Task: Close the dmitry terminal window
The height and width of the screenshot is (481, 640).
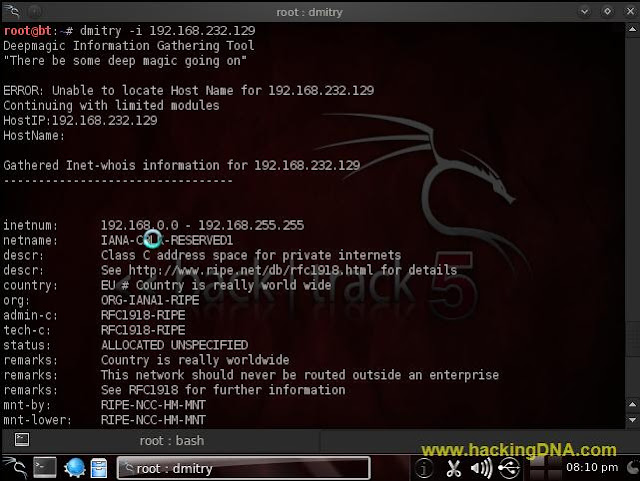Action: click(x=630, y=11)
